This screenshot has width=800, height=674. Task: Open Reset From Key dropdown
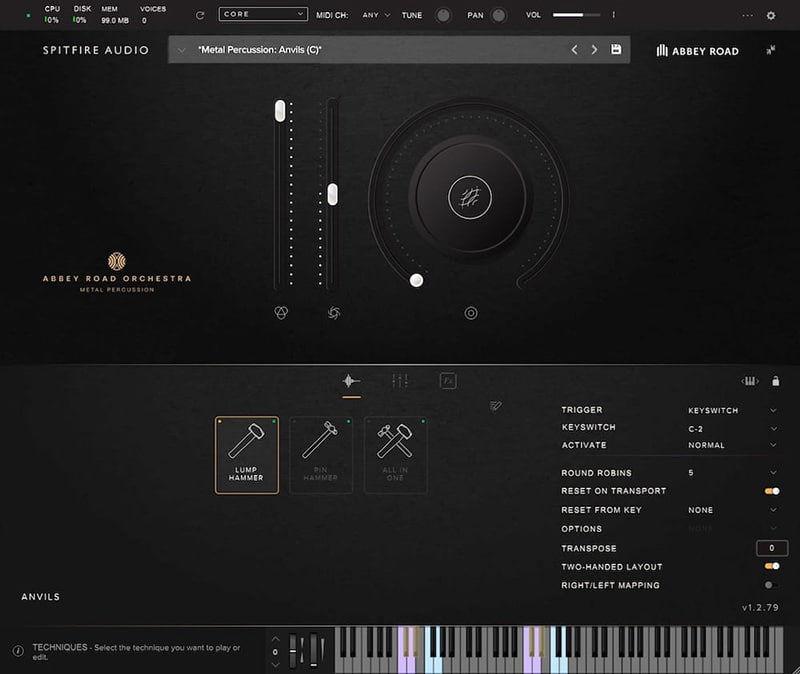(732, 510)
